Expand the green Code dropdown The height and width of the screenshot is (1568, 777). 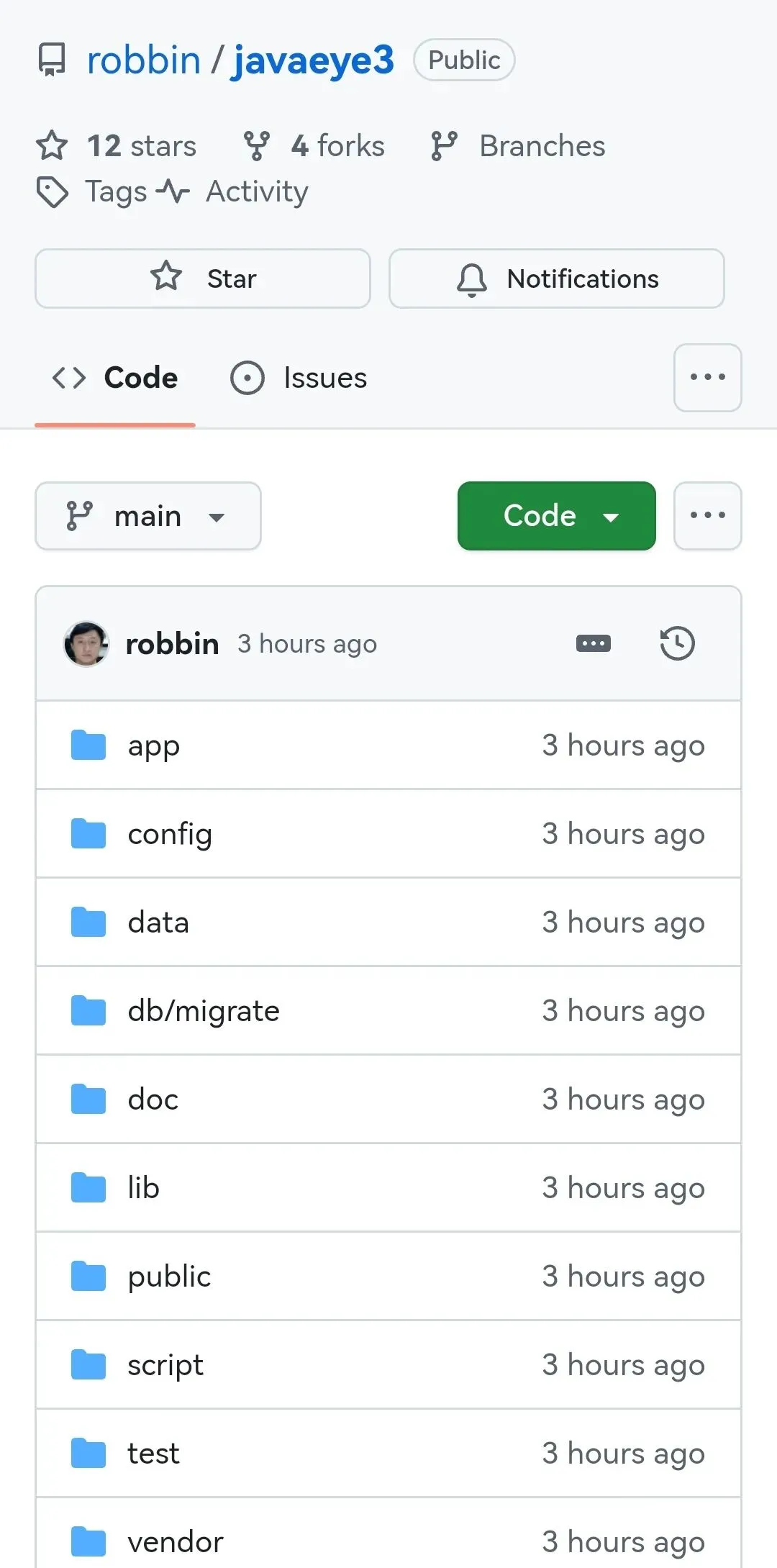[x=556, y=516]
